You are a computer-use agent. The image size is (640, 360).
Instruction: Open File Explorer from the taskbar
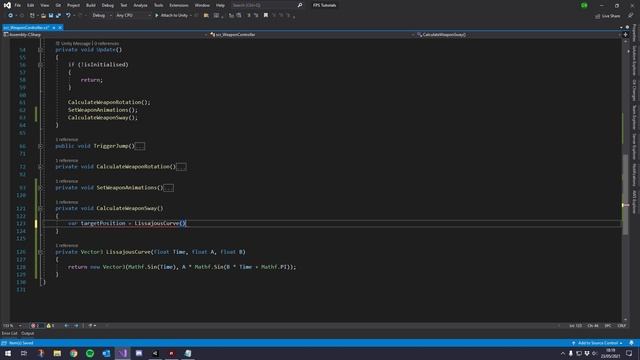point(57,353)
